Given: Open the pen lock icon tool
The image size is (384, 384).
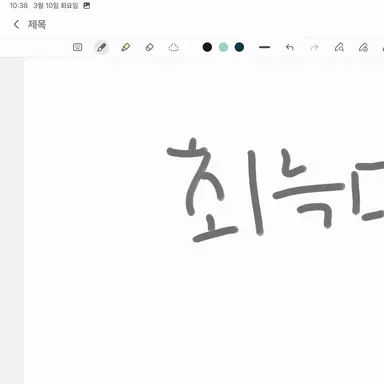Looking at the screenshot, I should coord(363,47).
